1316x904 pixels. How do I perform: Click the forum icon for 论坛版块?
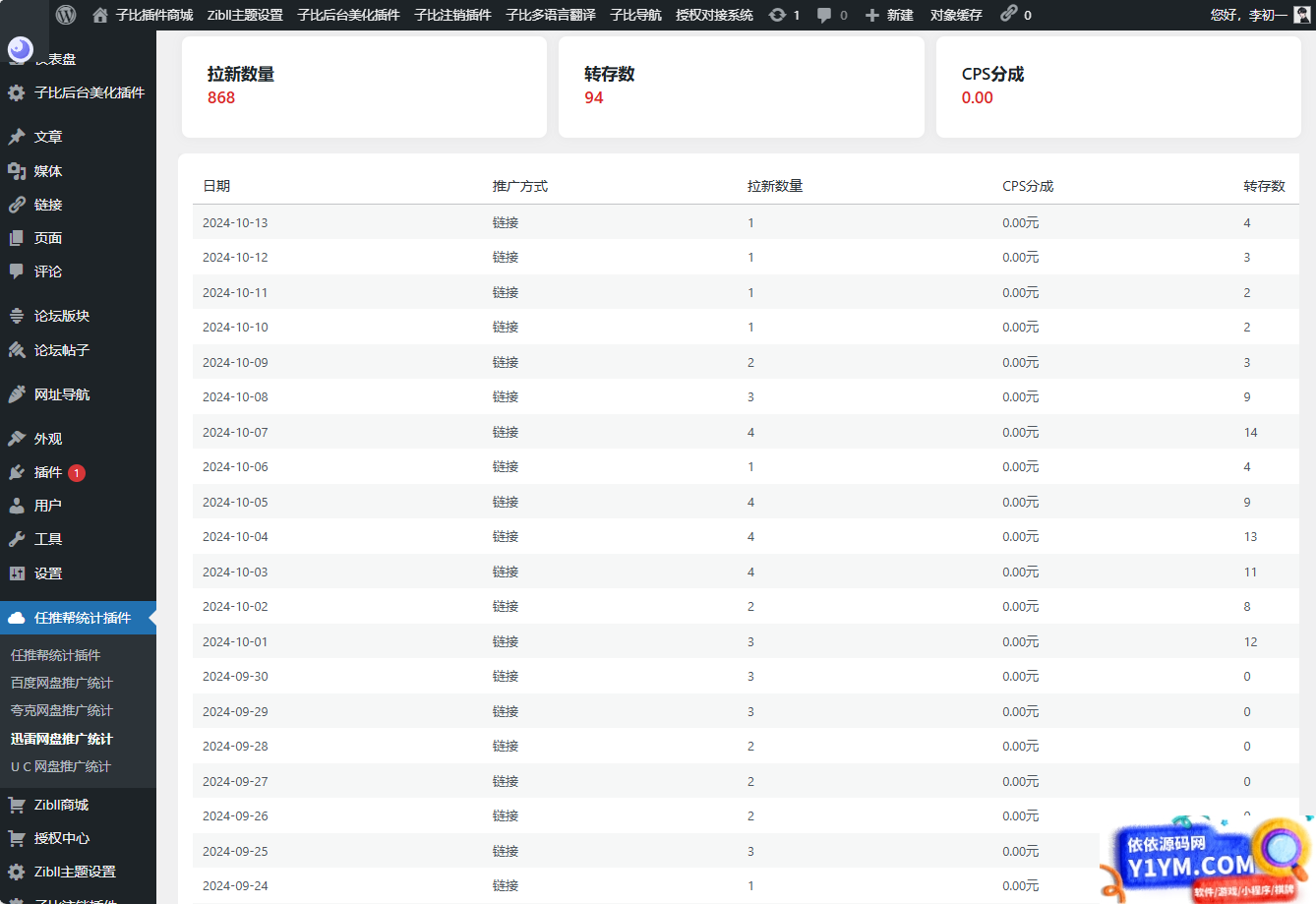[17, 316]
